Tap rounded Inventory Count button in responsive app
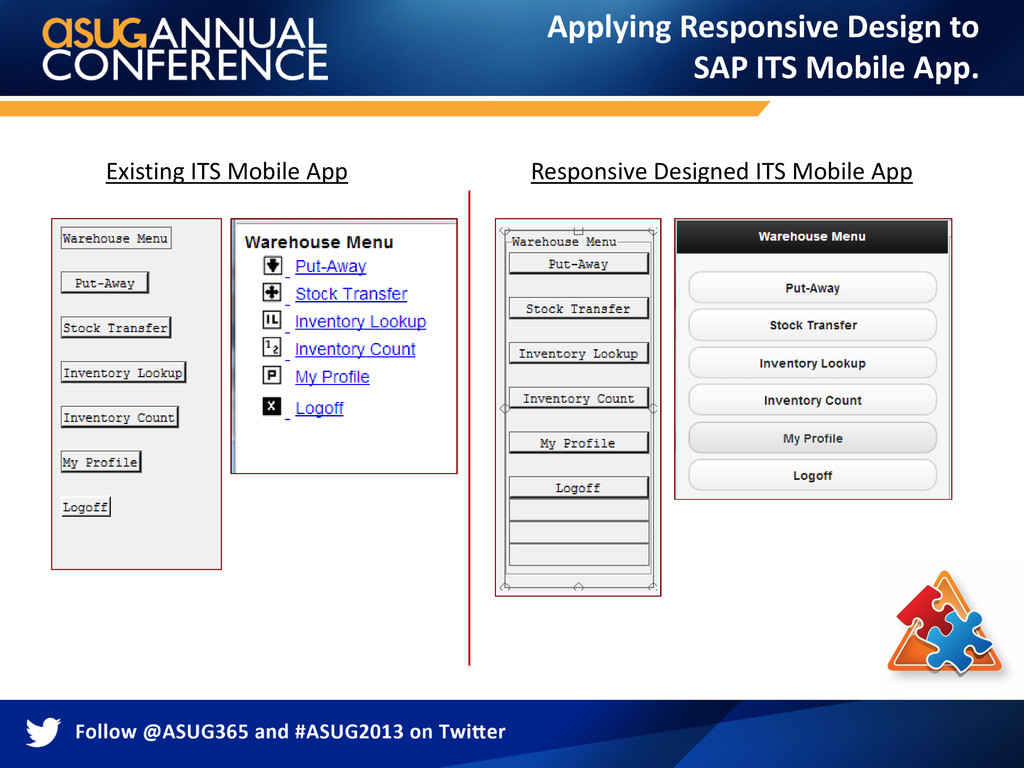The width and height of the screenshot is (1024, 768). click(x=812, y=400)
